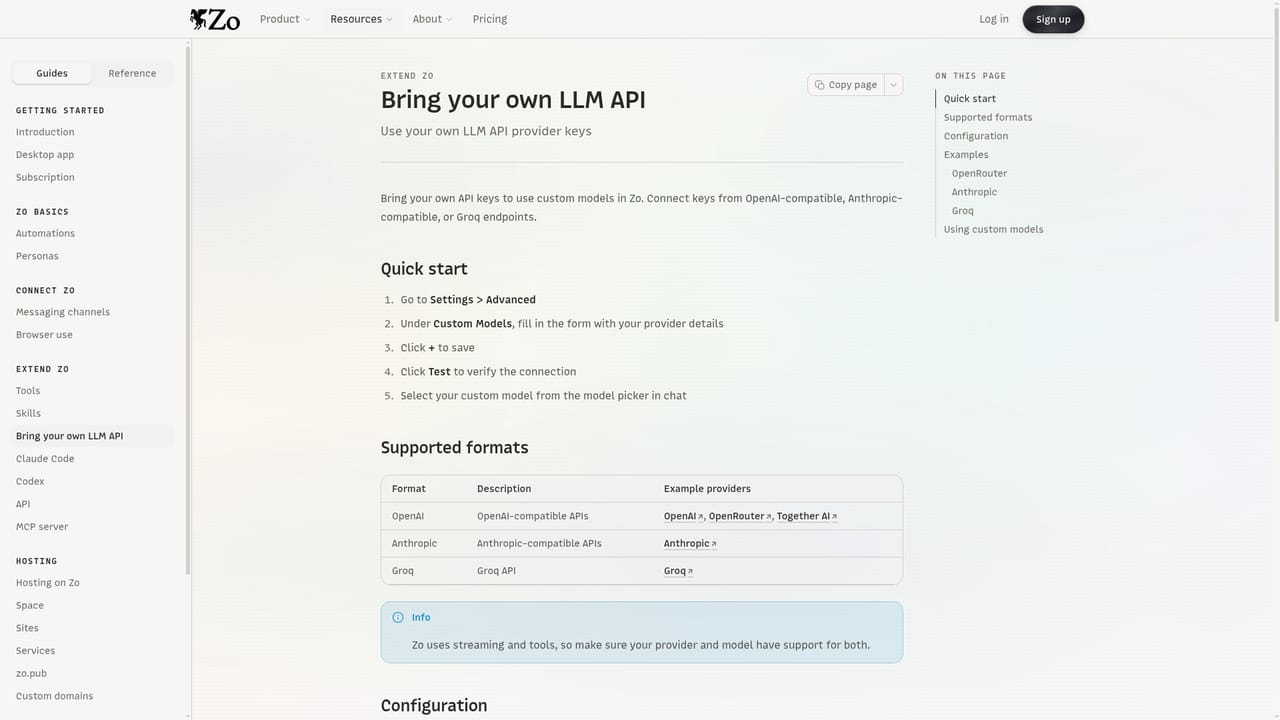Go to Automations in the sidebar
The image size is (1280, 720).
coord(45,234)
